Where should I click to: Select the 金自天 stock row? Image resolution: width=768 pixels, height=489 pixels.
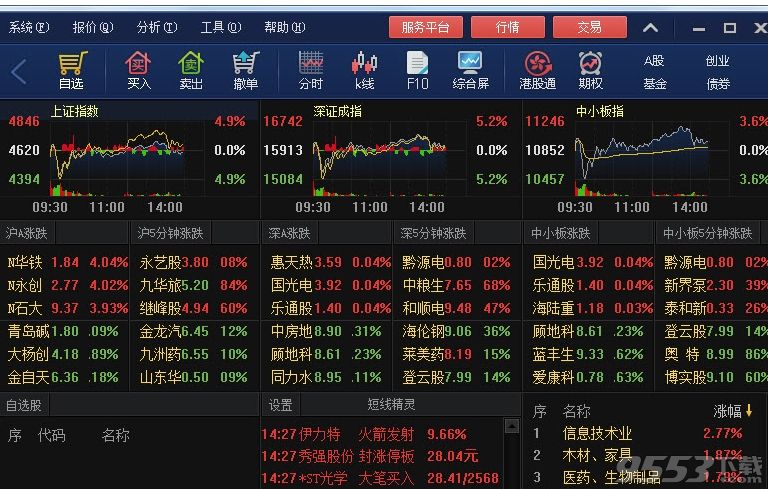(x=64, y=378)
